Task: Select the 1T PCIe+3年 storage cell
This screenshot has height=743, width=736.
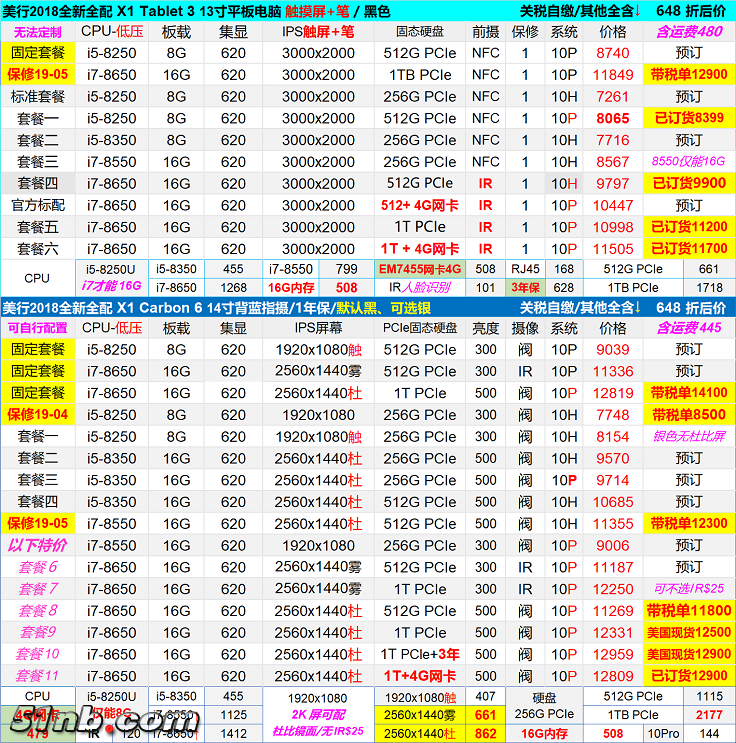Action: click(420, 654)
